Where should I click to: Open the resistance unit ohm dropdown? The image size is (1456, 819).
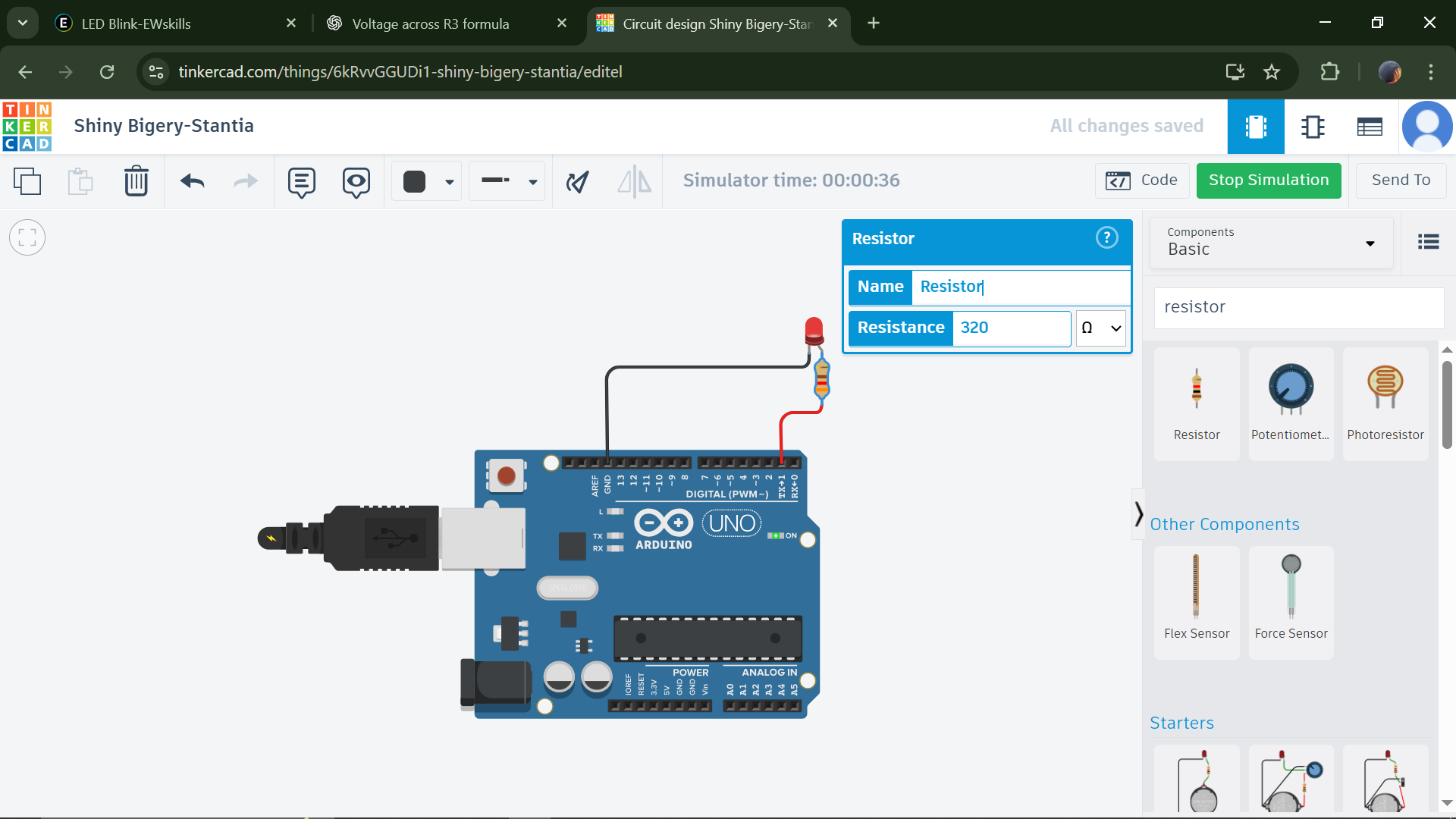pyautogui.click(x=1100, y=328)
